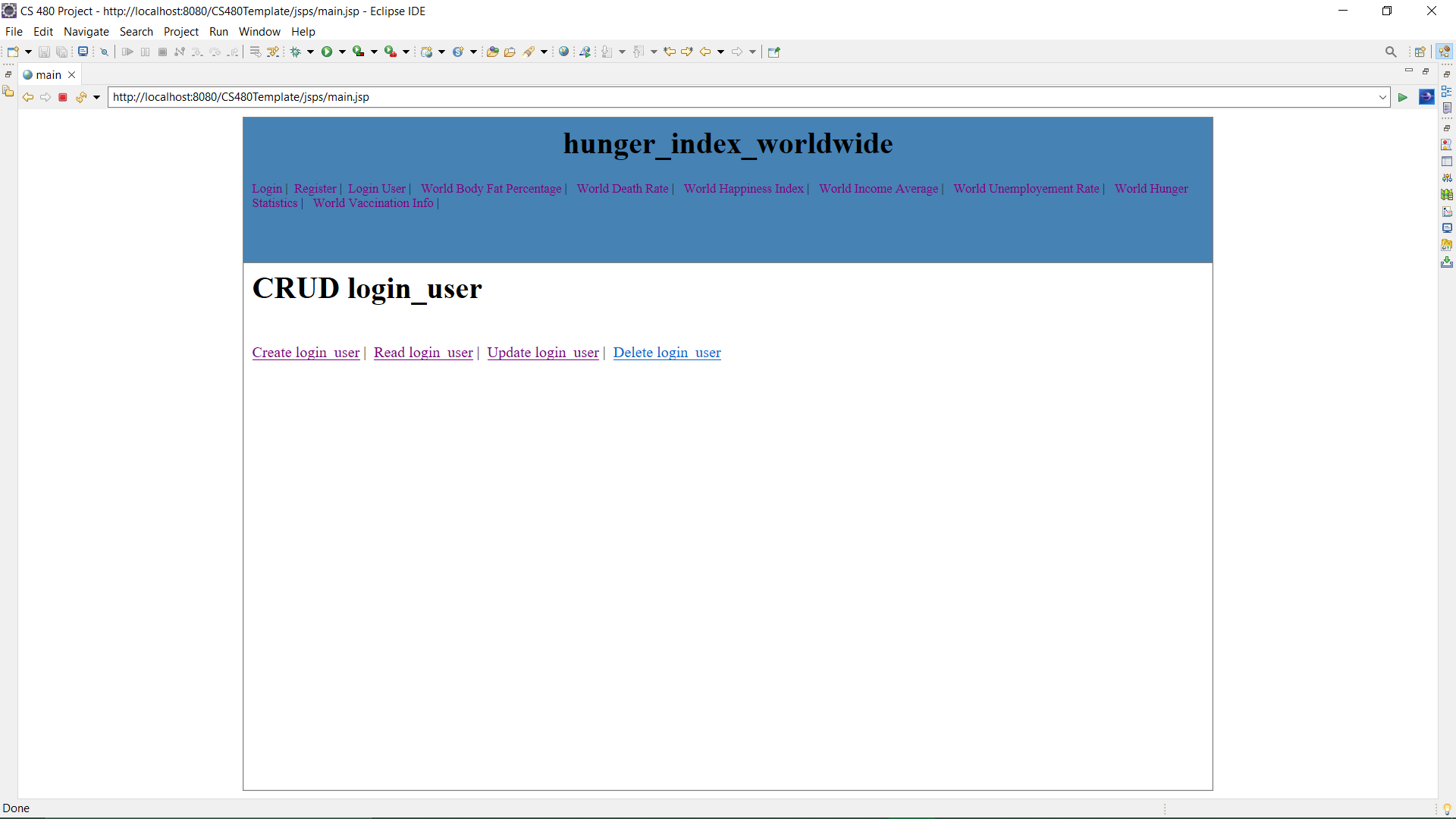The image size is (1456, 819).
Task: Open the Create login_user link
Action: tap(306, 353)
